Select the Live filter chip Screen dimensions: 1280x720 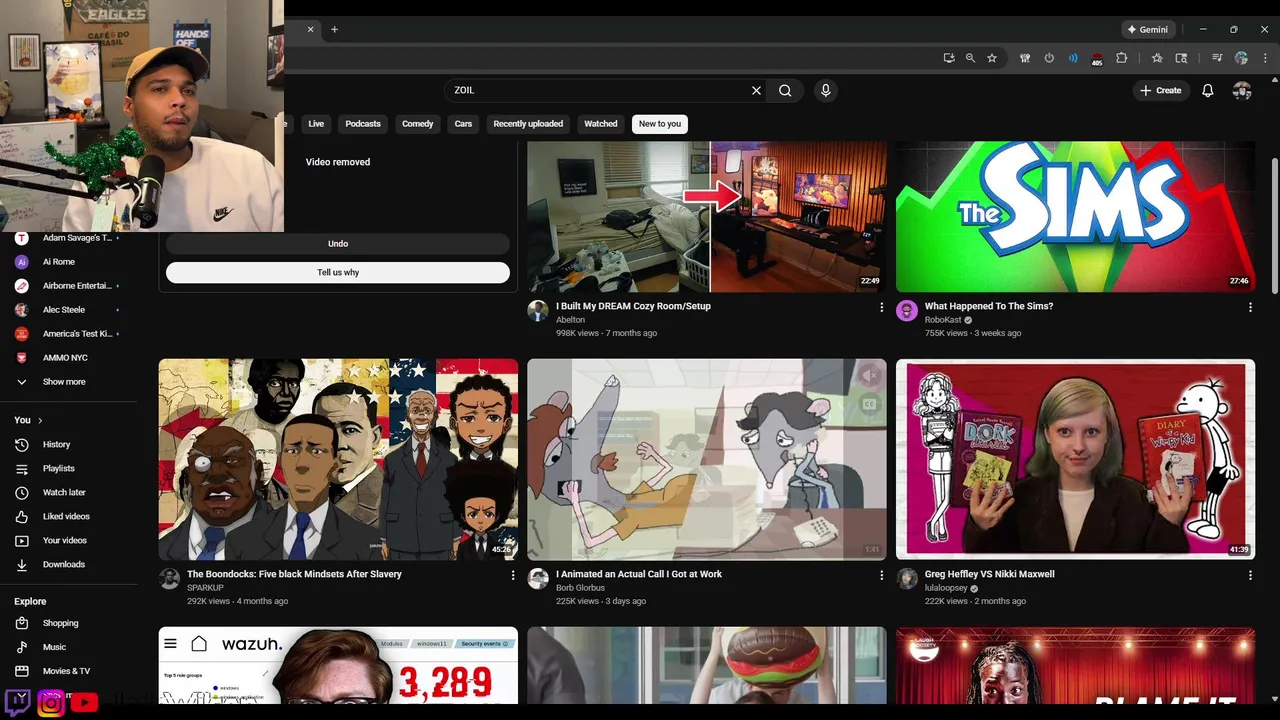[x=316, y=124]
